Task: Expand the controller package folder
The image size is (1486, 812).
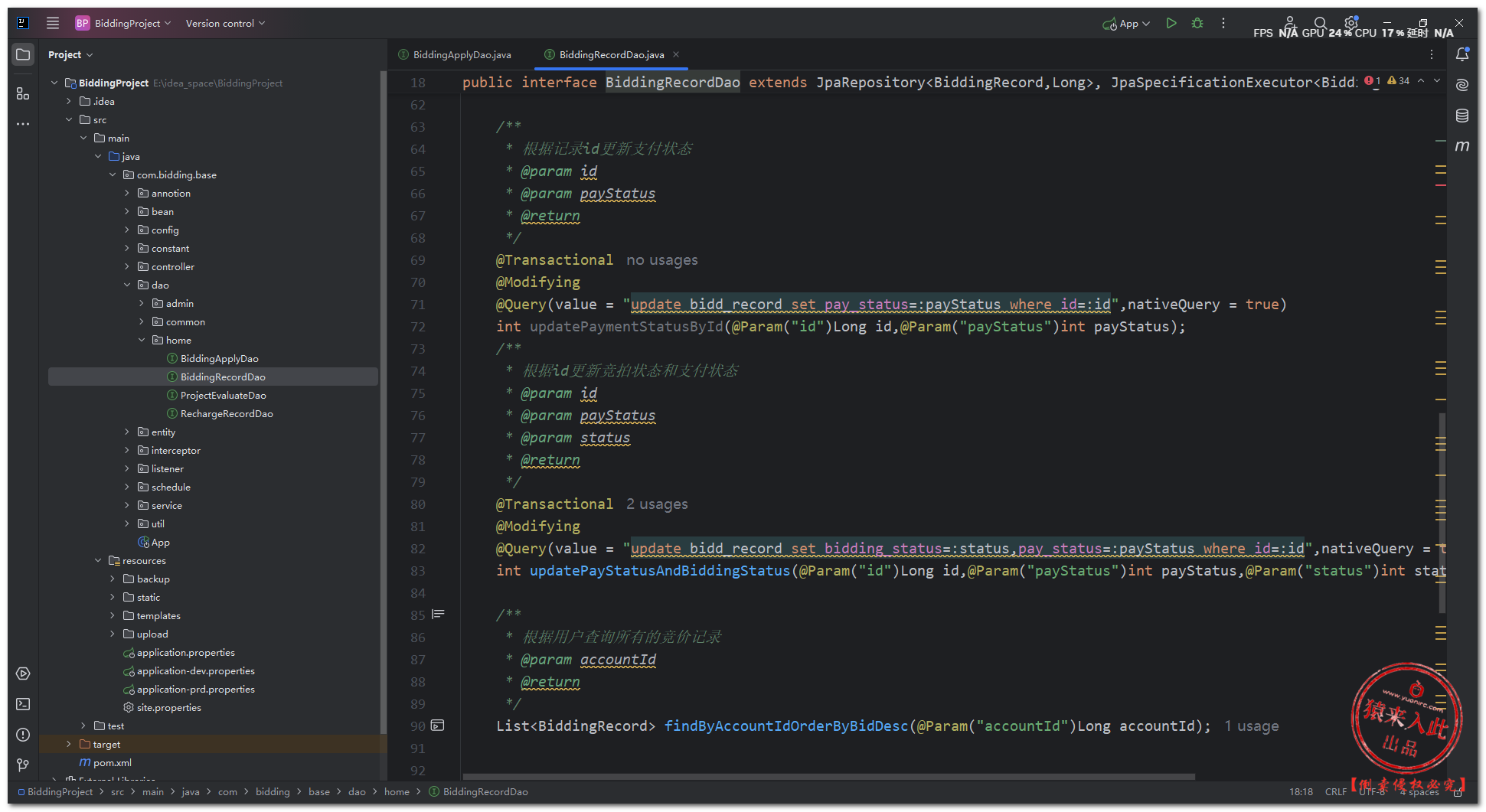Action: point(127,267)
